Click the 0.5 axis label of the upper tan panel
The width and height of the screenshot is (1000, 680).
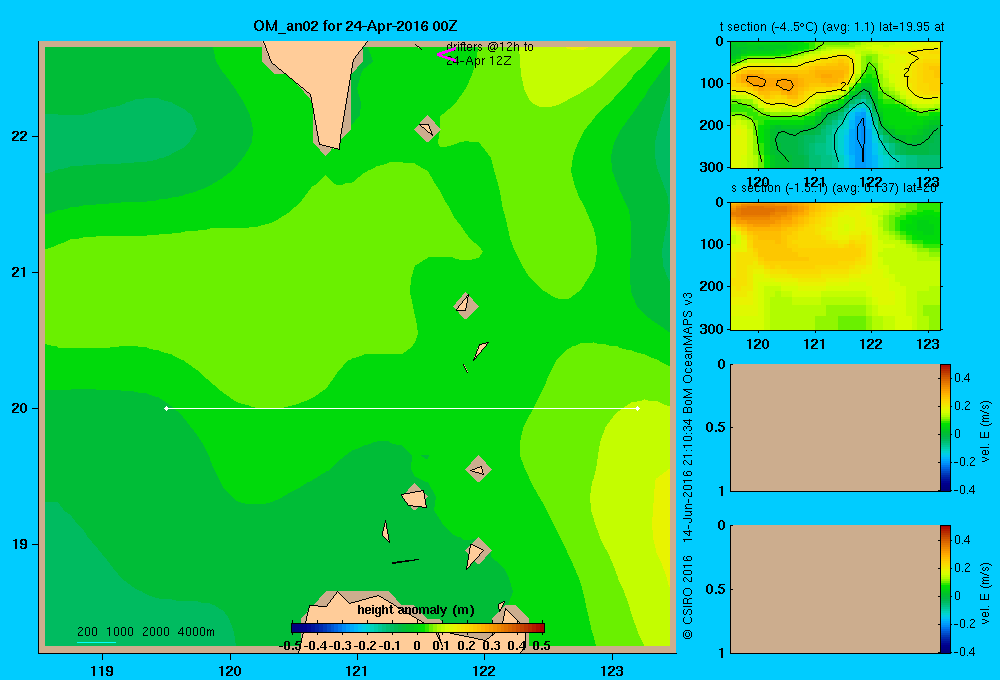click(716, 427)
